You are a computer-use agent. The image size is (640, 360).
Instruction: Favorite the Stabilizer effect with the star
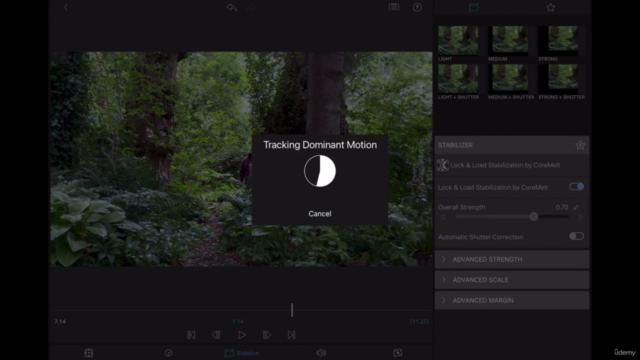pyautogui.click(x=580, y=145)
